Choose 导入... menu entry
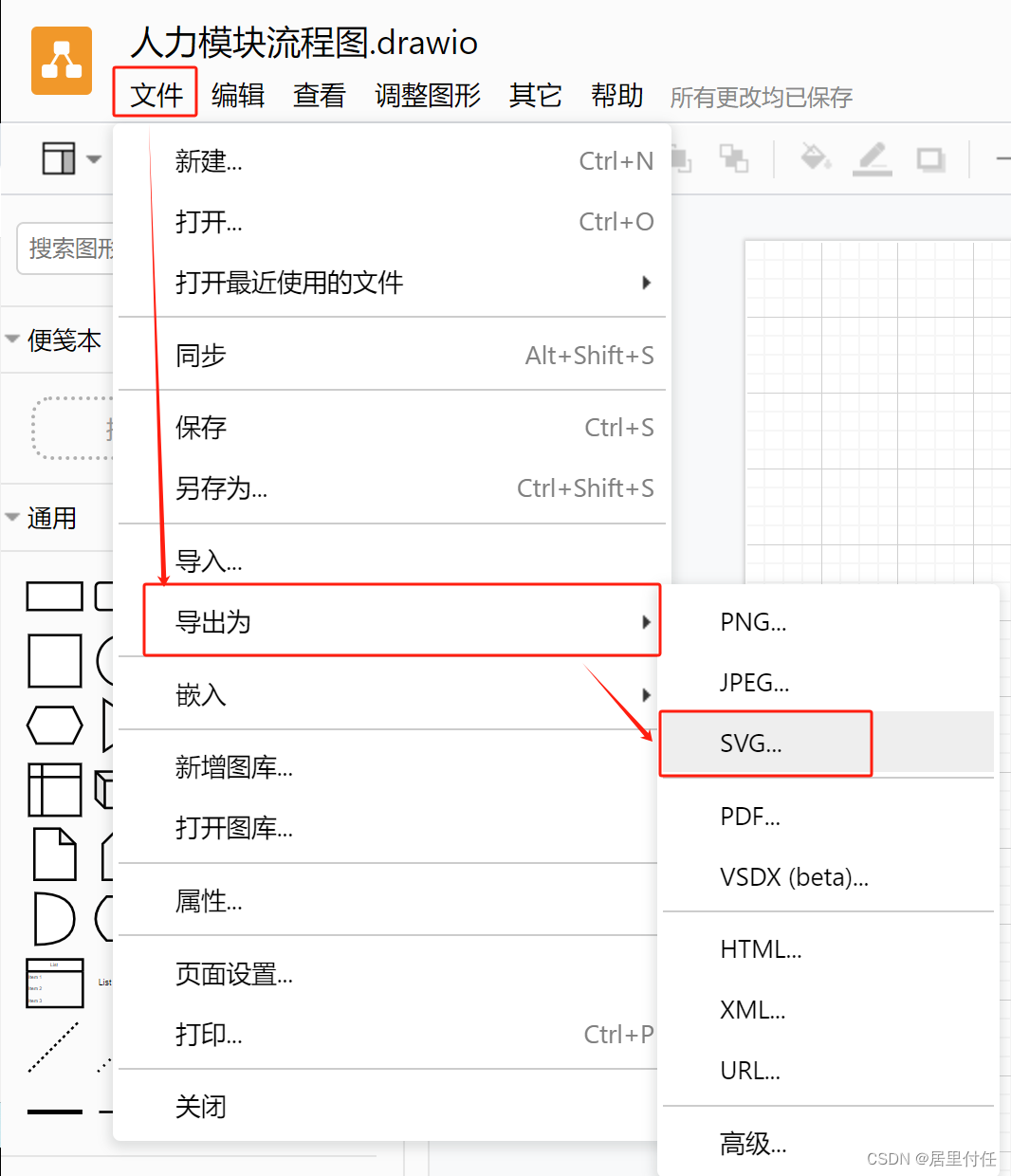The width and height of the screenshot is (1011, 1176). click(392, 561)
